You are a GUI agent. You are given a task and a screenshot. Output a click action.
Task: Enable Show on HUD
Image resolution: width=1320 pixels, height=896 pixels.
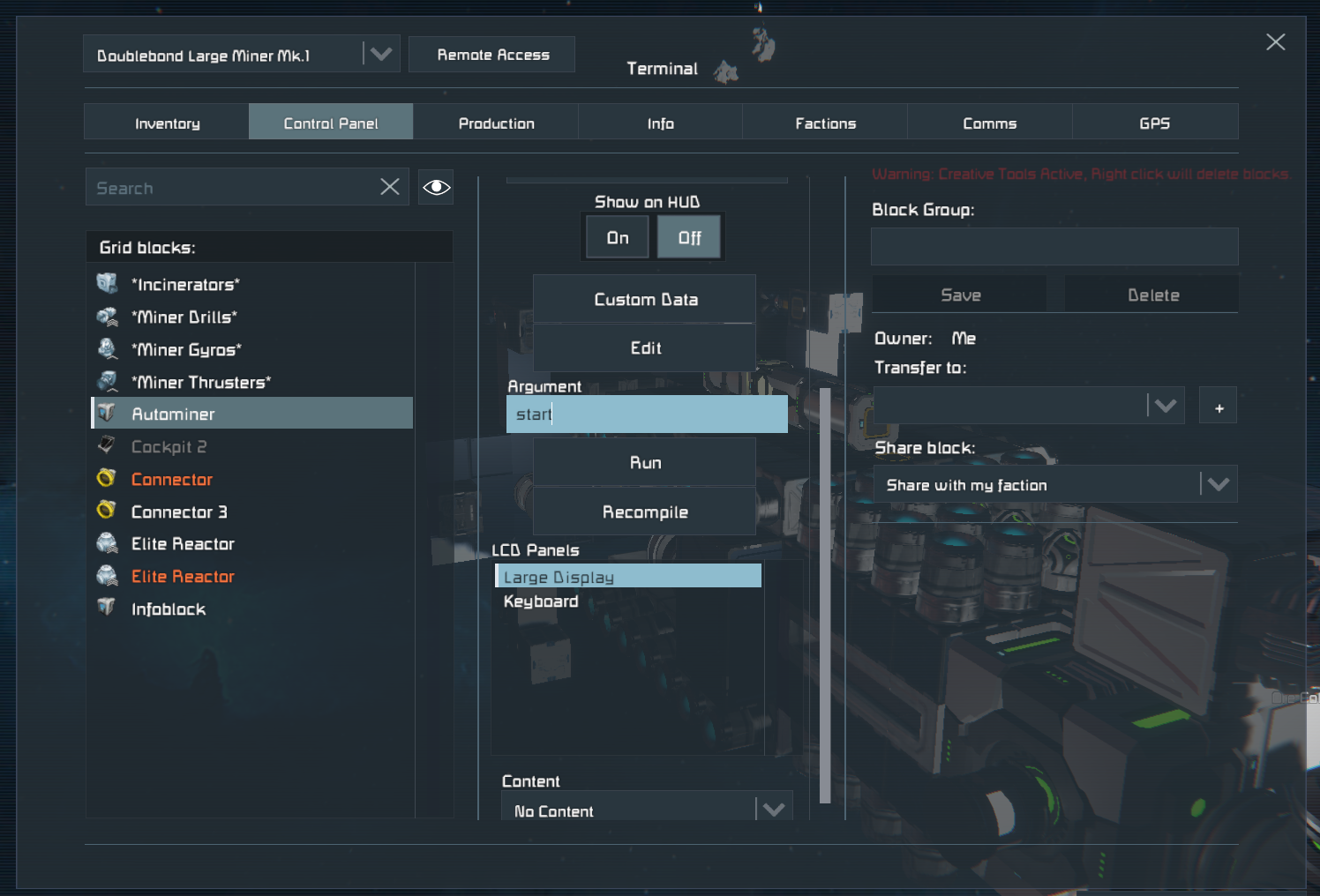click(616, 236)
